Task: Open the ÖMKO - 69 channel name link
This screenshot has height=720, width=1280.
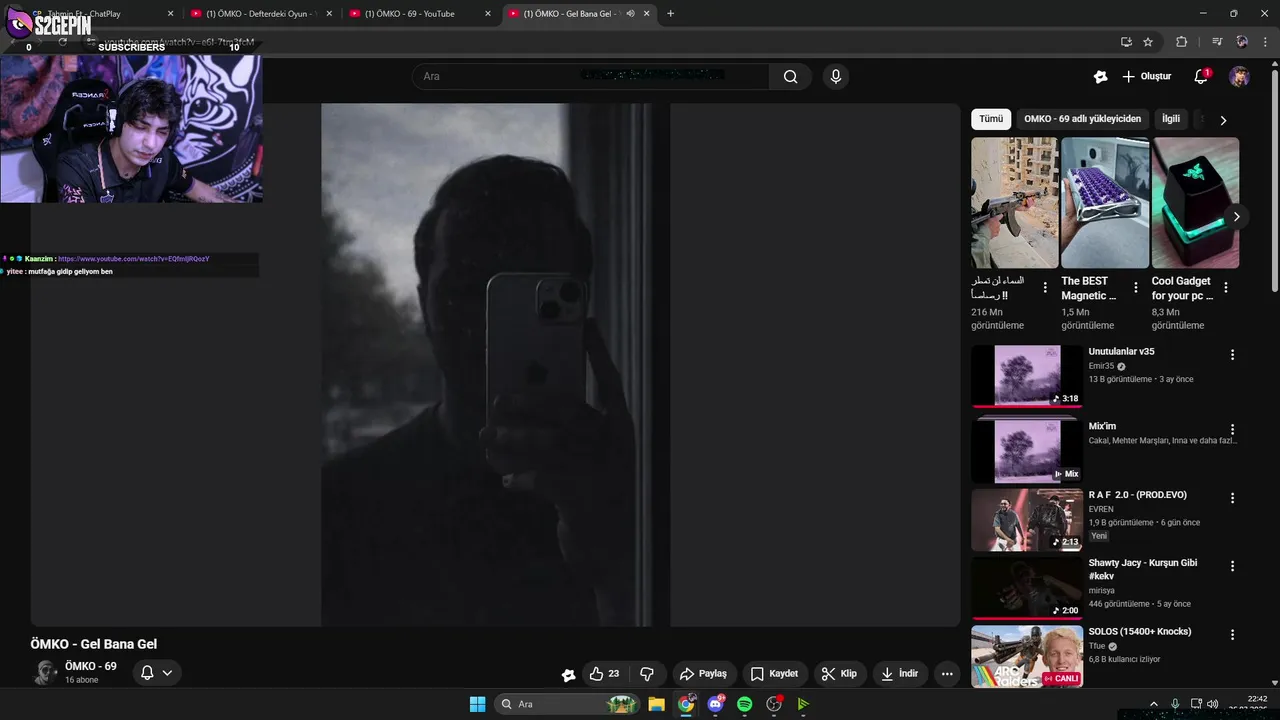Action: point(91,666)
